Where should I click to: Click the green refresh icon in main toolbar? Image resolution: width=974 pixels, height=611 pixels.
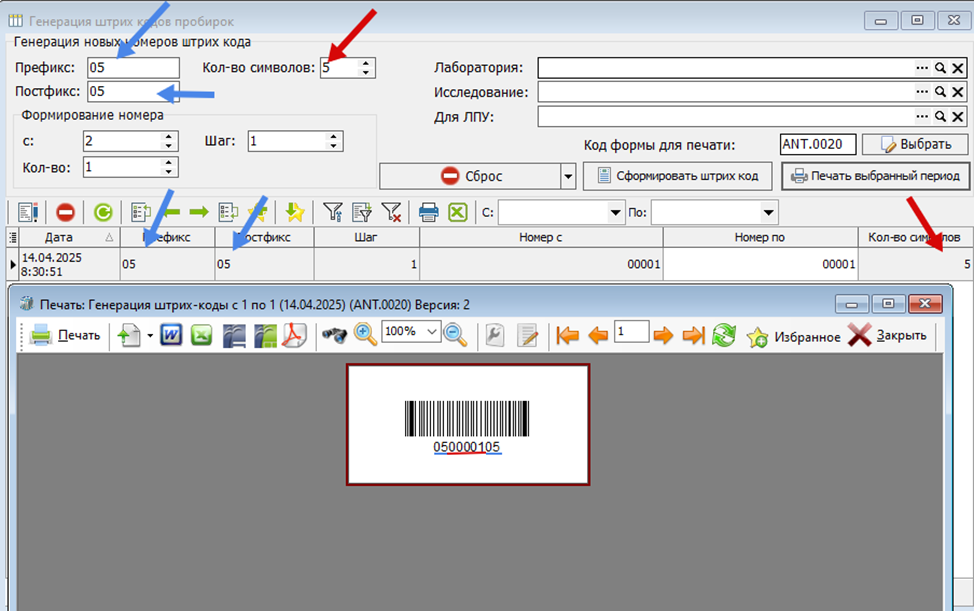coord(102,212)
